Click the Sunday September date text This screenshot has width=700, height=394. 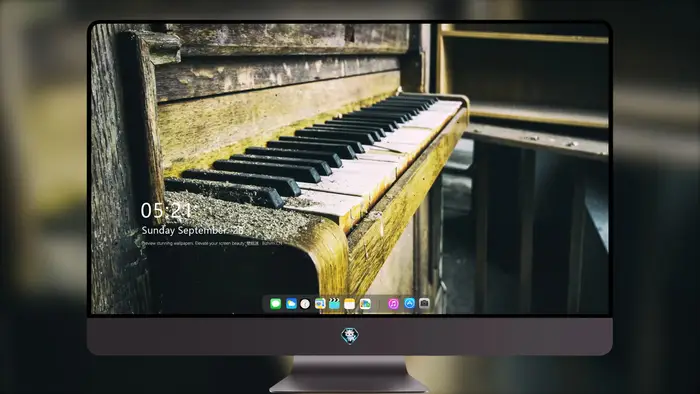(x=192, y=230)
